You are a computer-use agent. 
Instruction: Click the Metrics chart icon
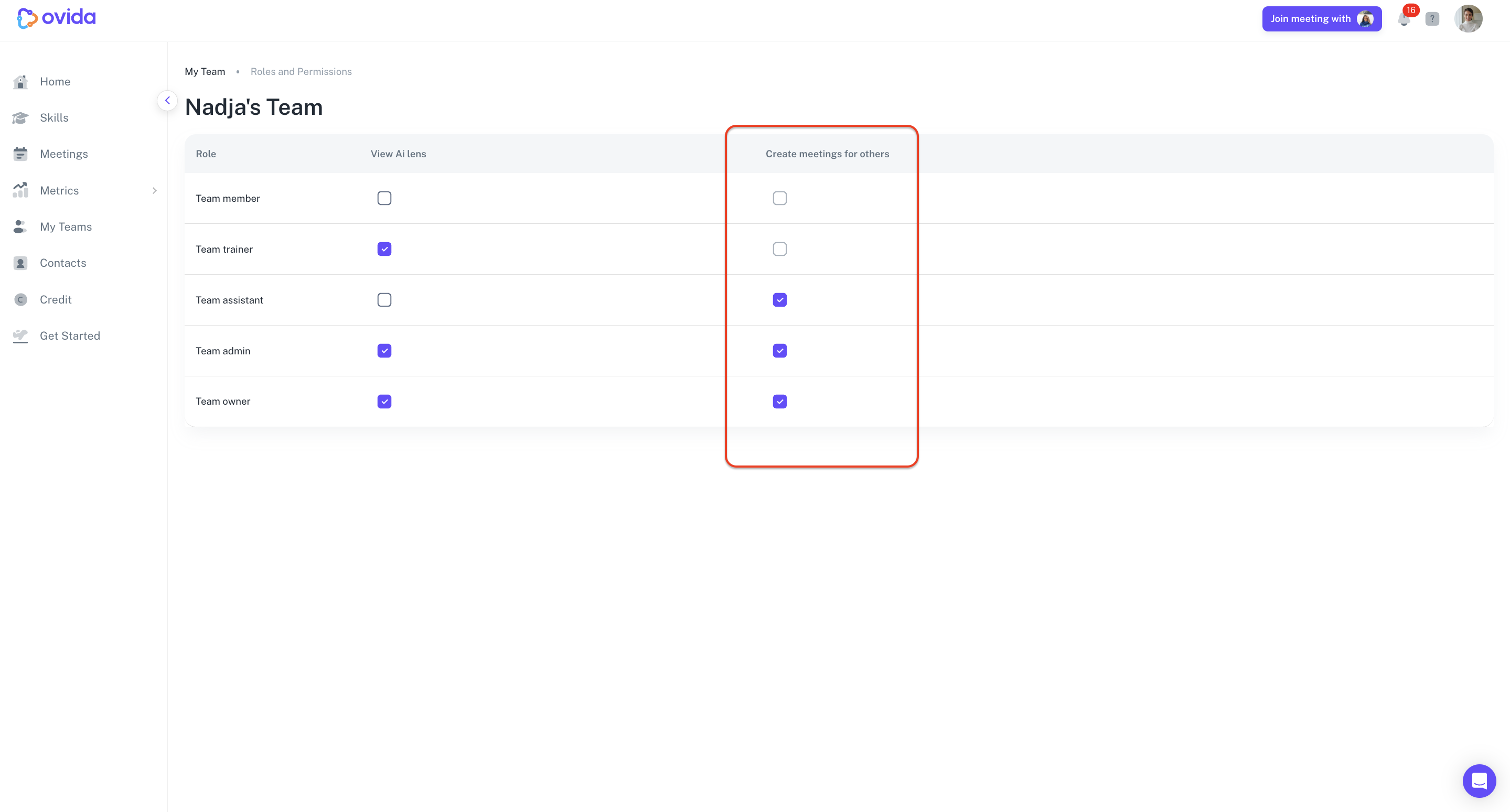20,190
